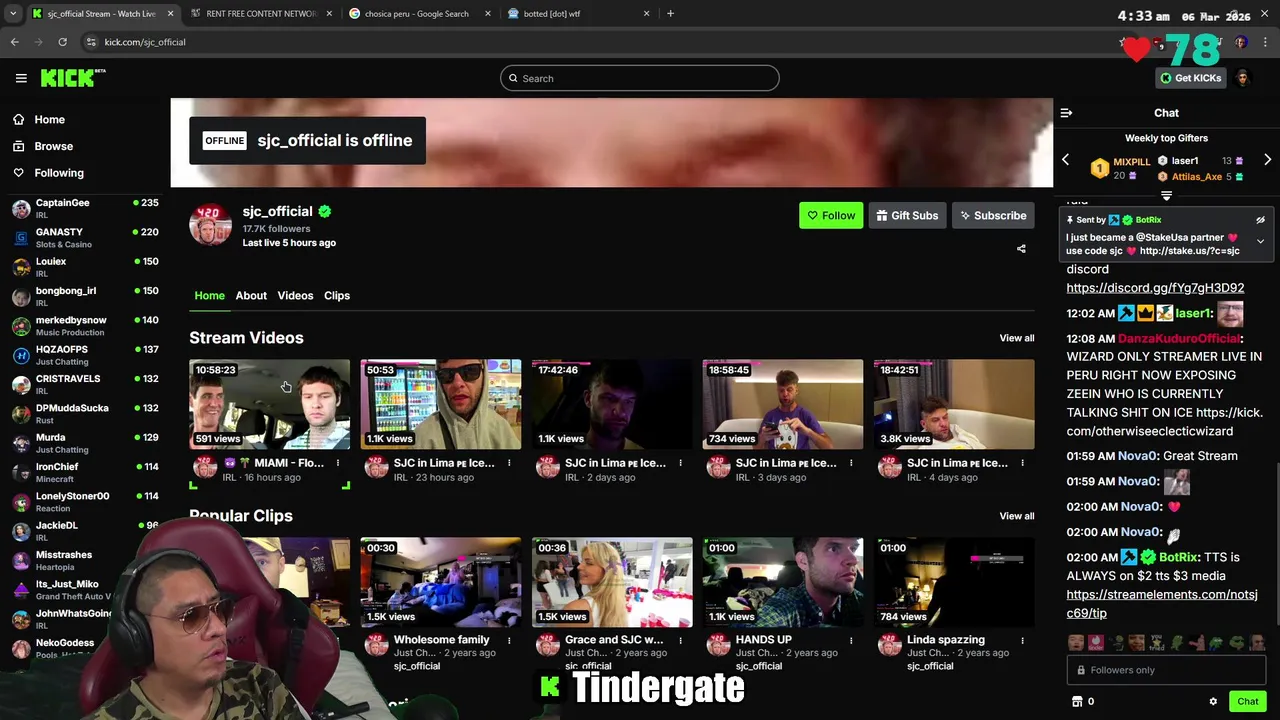
Task: Open Louiex channel in sidebar
Action: click(85, 267)
